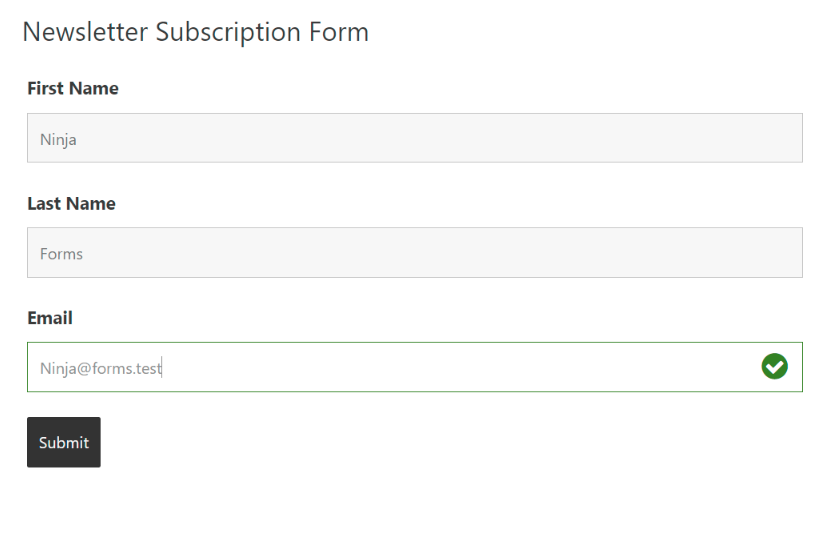Click the "@" symbol in the email address
This screenshot has height=544, width=827.
click(x=84, y=369)
